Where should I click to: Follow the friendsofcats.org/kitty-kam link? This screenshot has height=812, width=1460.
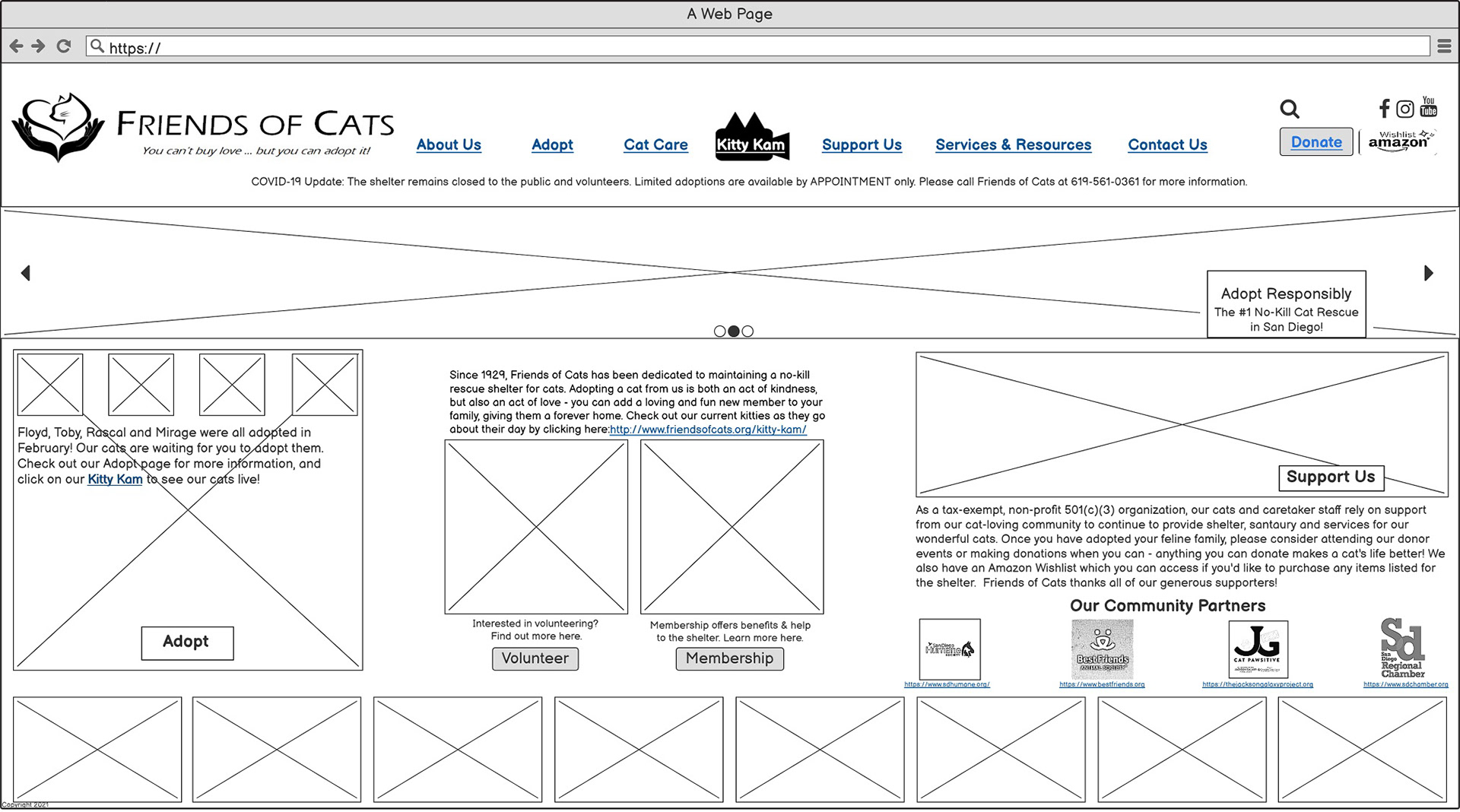click(708, 430)
